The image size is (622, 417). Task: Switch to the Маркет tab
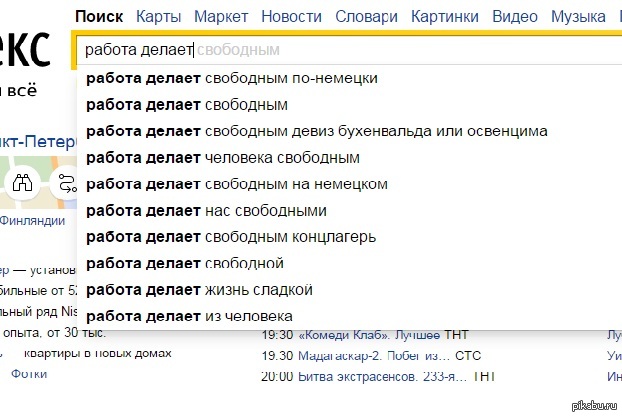pos(221,17)
